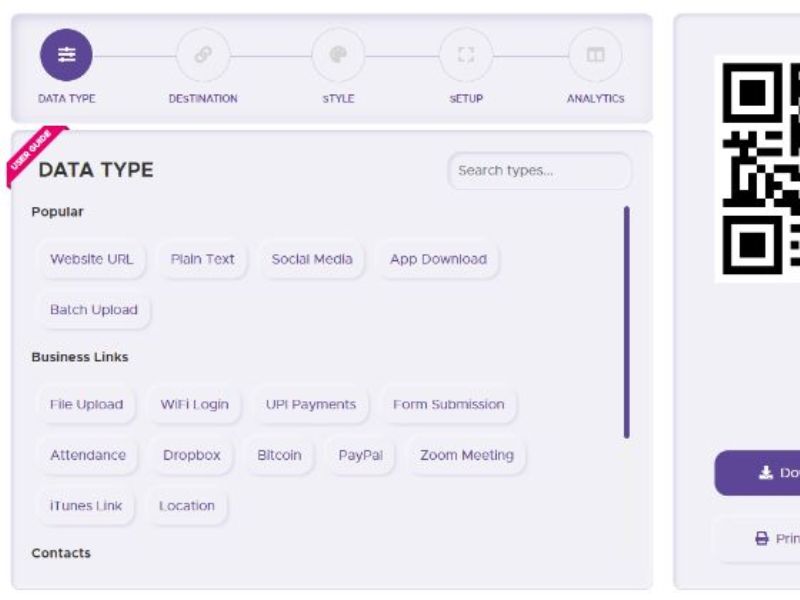Click the data type list scrollbar
800x600 pixels.
click(626, 322)
